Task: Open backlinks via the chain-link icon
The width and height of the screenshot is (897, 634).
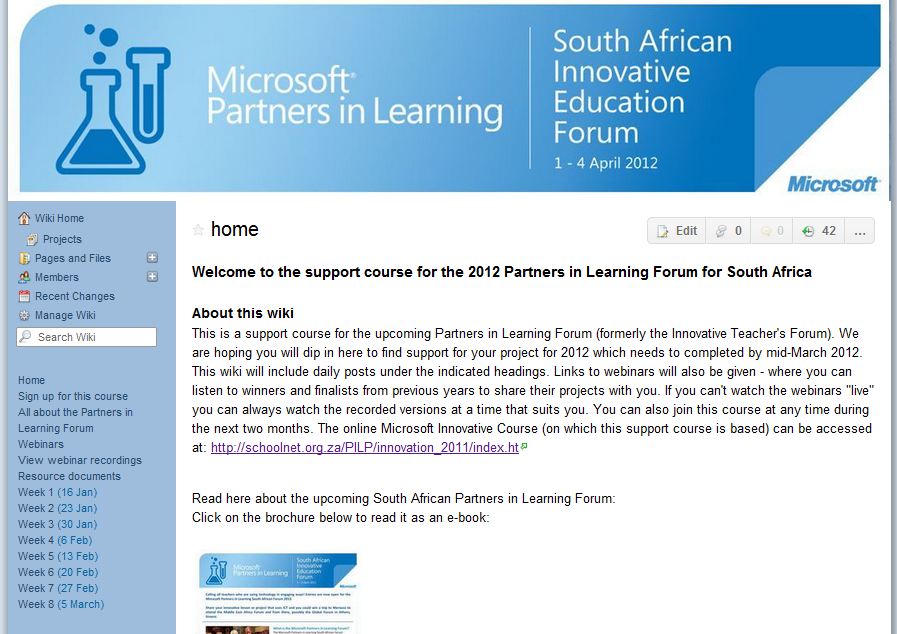Action: tap(722, 231)
